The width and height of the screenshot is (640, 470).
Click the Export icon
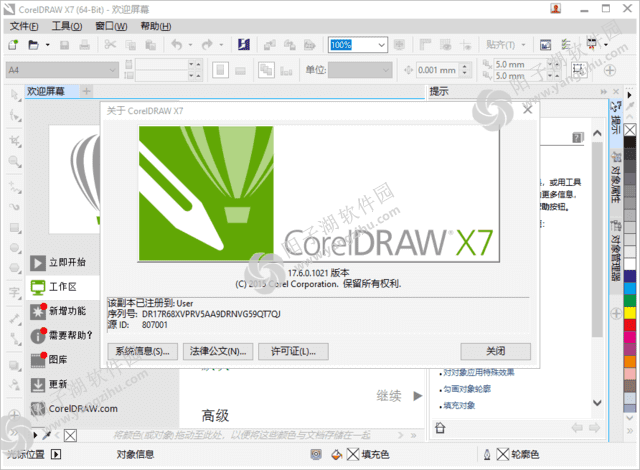[x=290, y=44]
